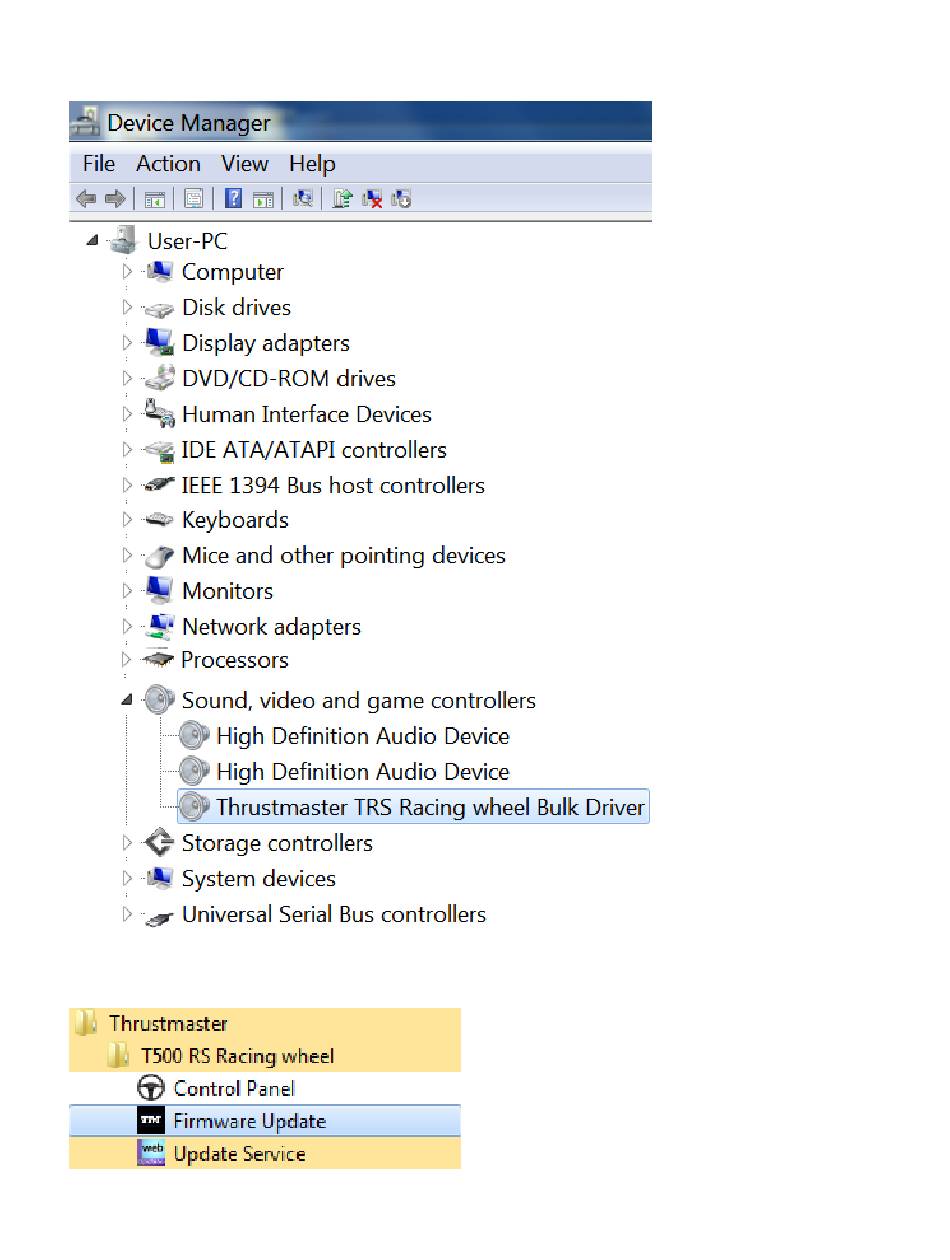The width and height of the screenshot is (950, 1260).
Task: Select Firmware Update in Thrustmaster menu
Action: [265, 1121]
